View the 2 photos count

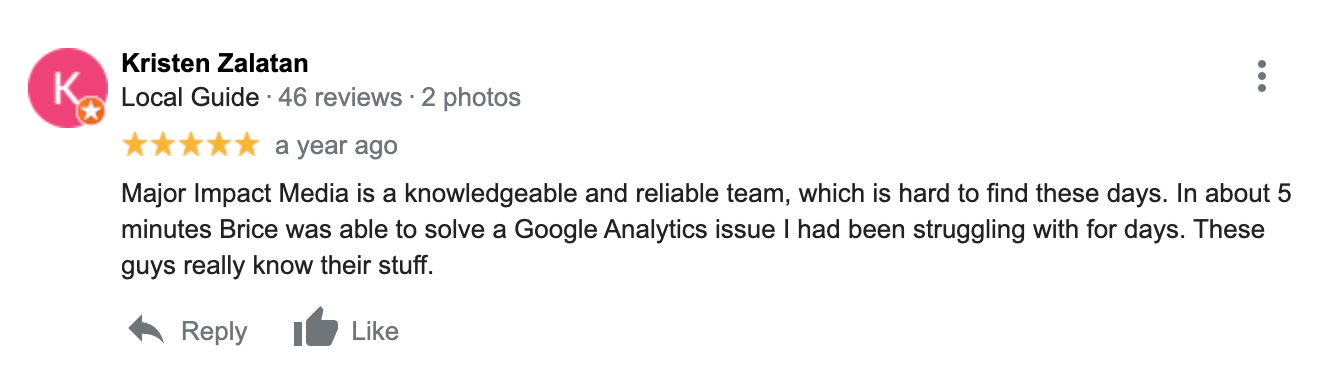(x=470, y=98)
